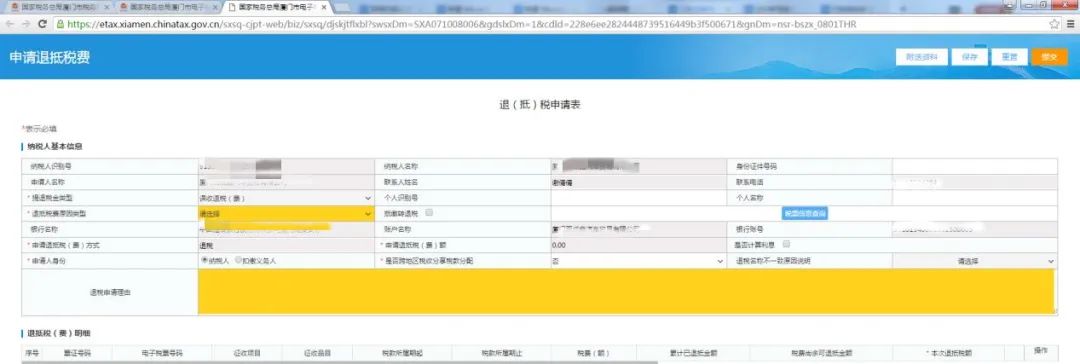Image resolution: width=1080 pixels, height=364 pixels.
Task: Click the 附送资料 button
Action: [x=922, y=57]
